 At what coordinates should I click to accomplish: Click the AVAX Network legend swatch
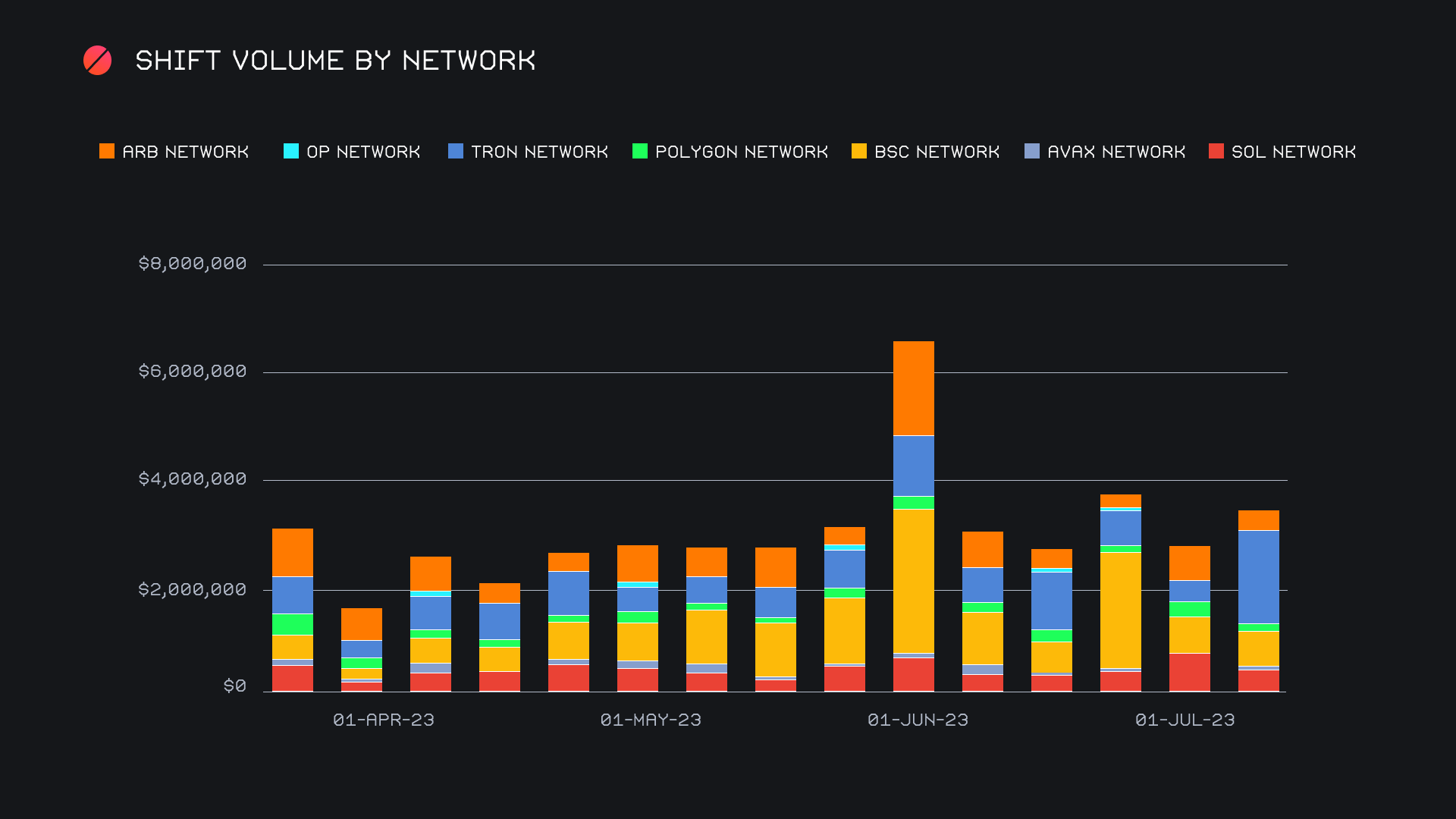[x=1032, y=151]
